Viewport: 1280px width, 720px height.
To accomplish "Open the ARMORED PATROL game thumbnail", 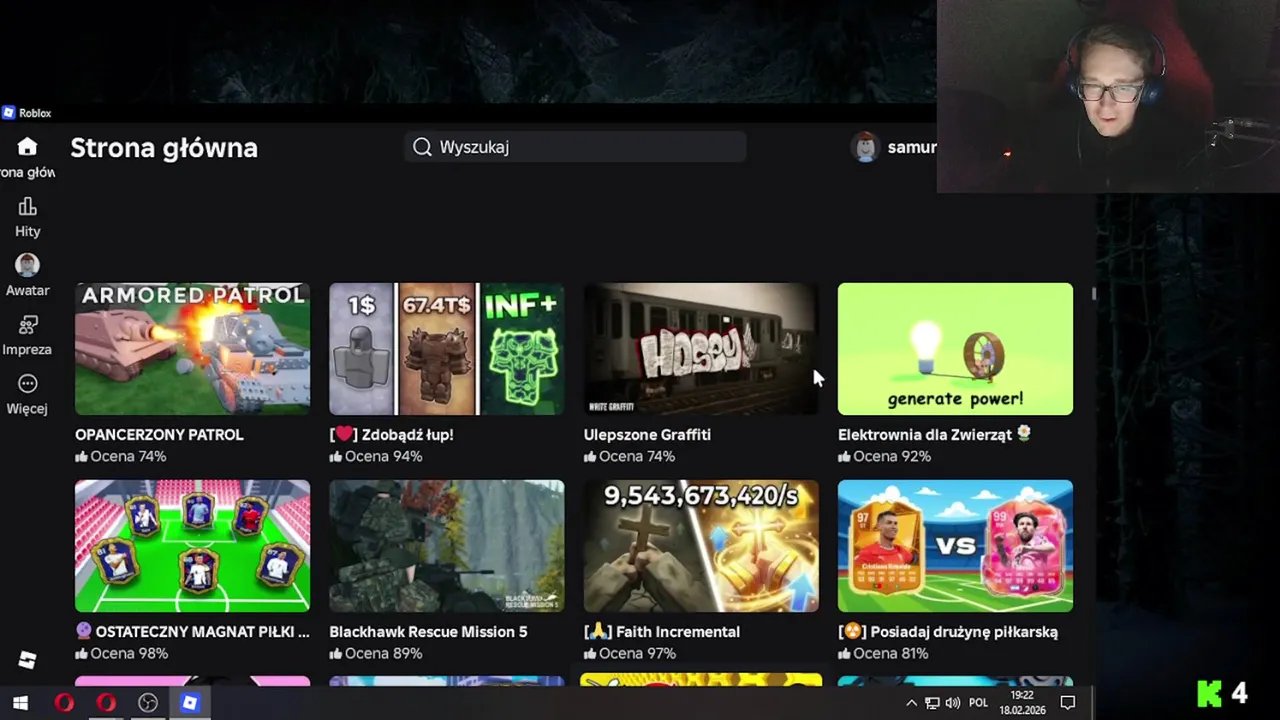I will tap(192, 349).
